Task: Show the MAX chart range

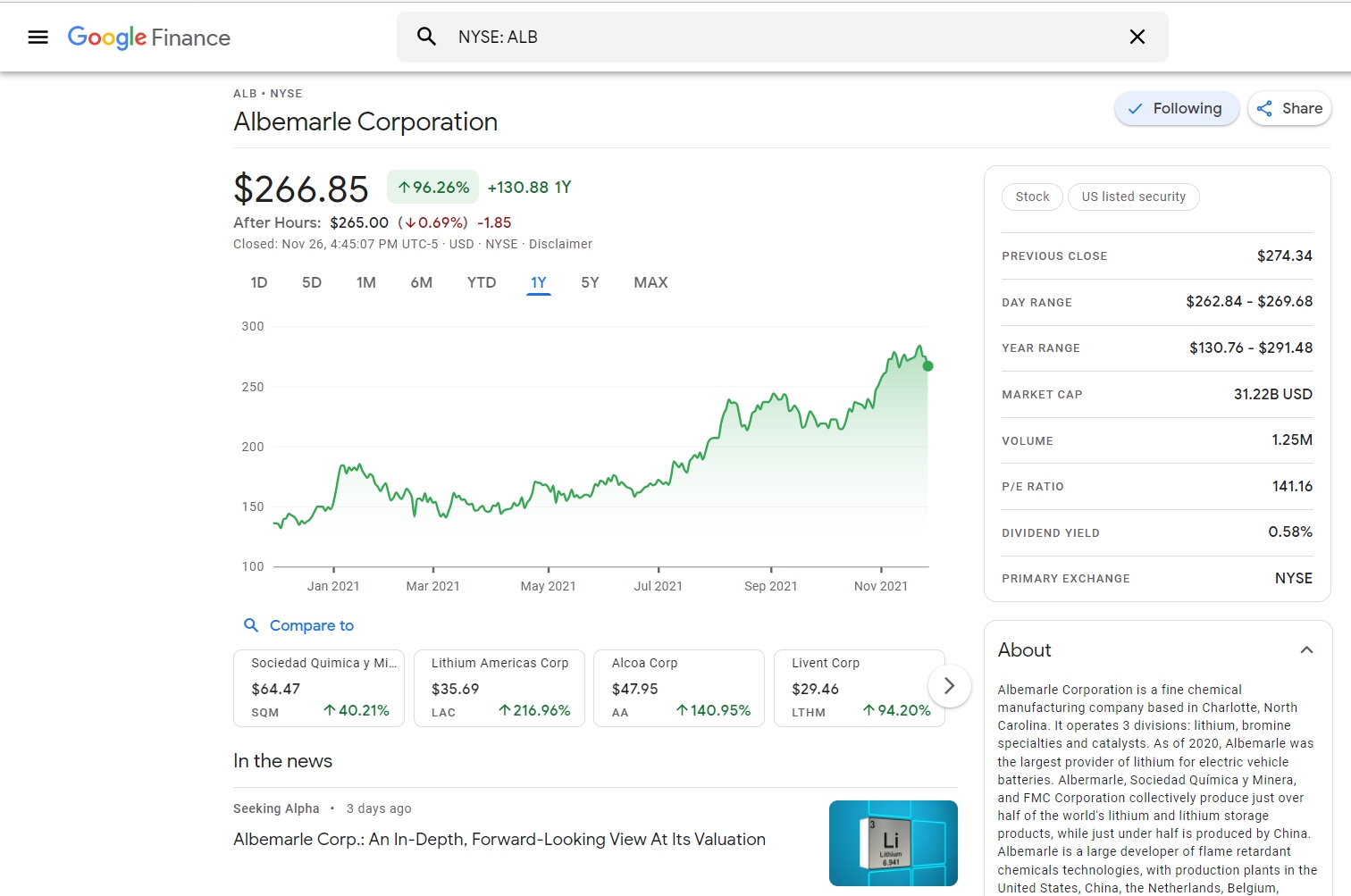Action: tap(650, 282)
